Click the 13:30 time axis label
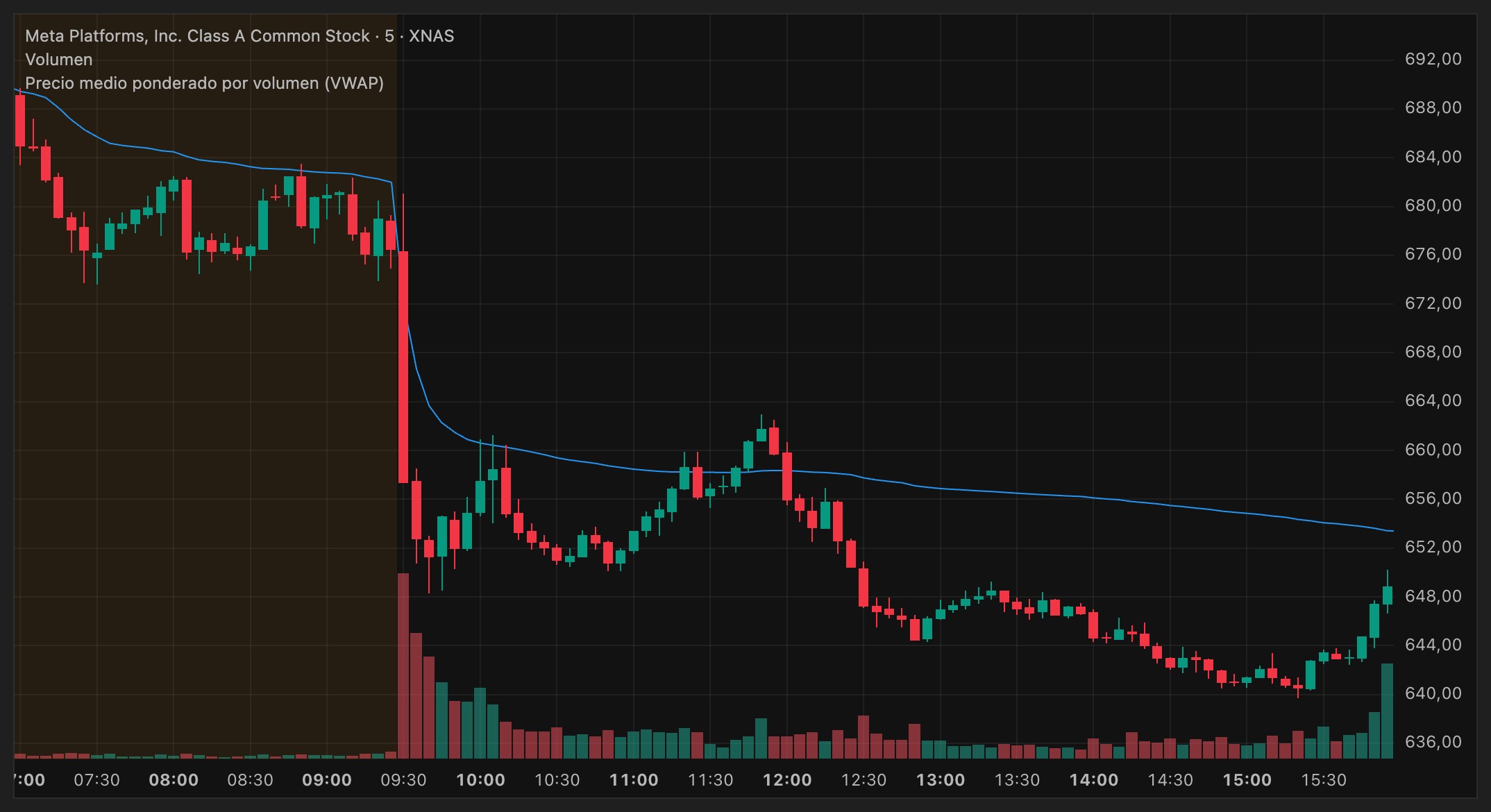The height and width of the screenshot is (812, 1491). pos(1018,780)
